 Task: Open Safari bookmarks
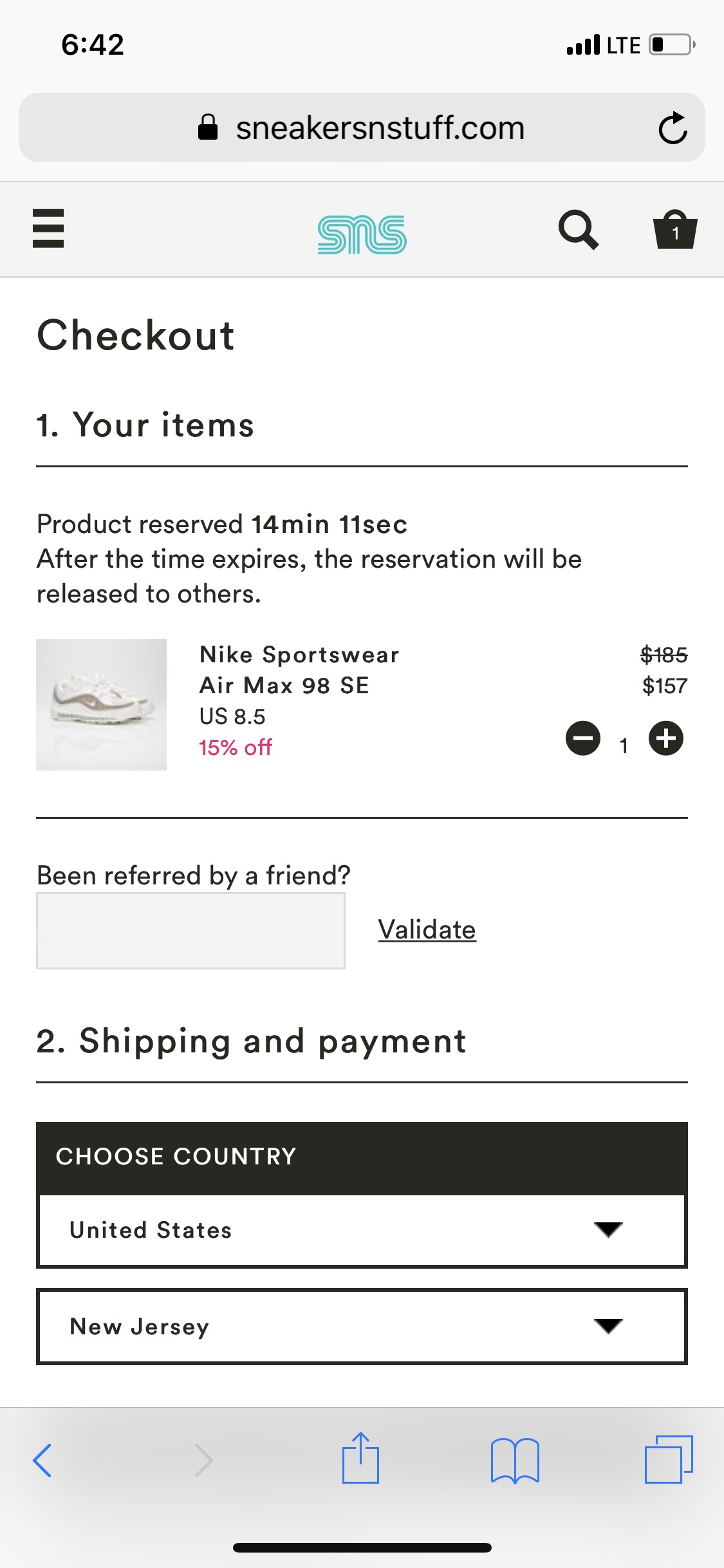(515, 1460)
